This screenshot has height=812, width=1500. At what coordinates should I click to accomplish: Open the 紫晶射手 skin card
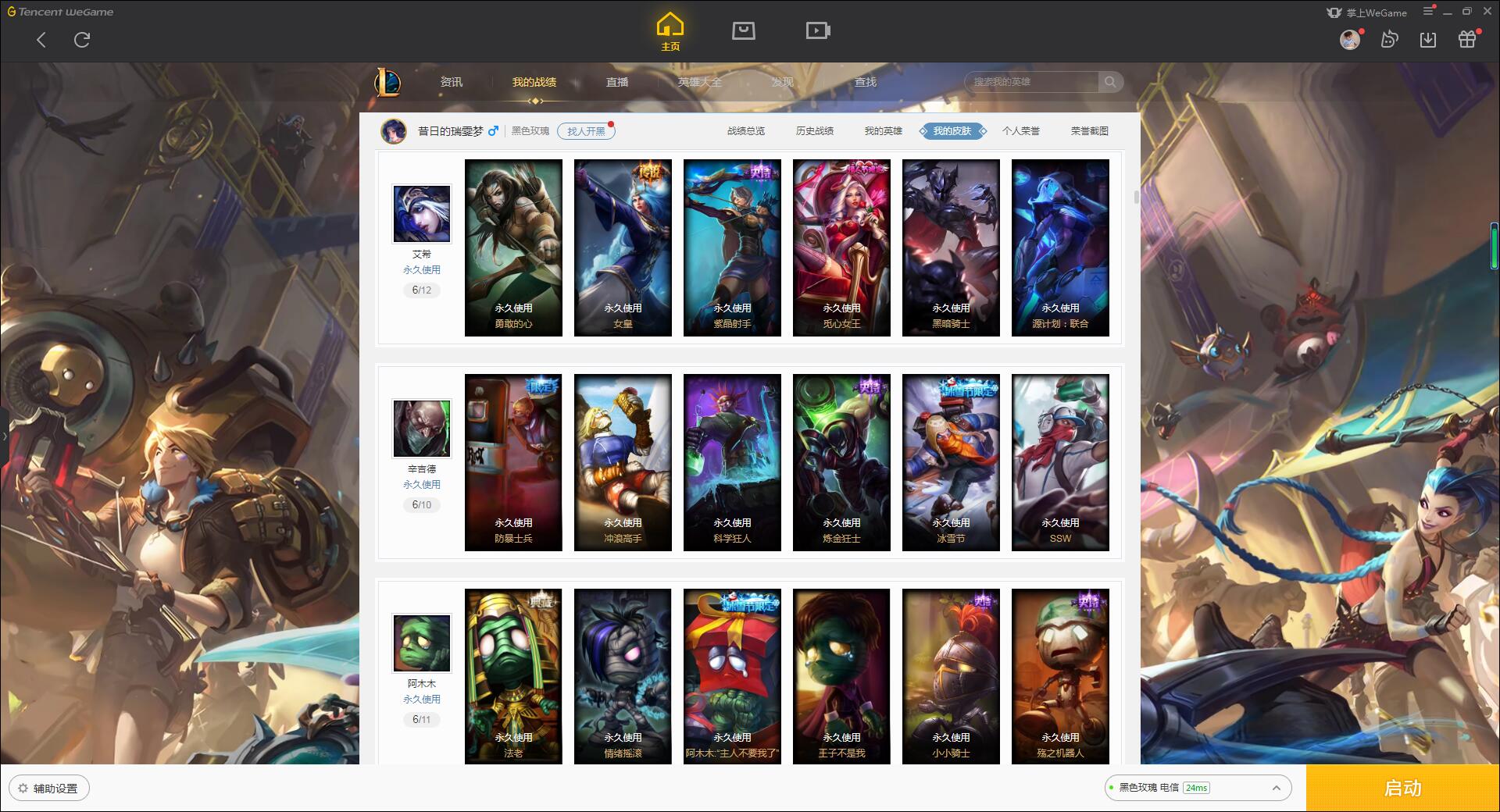732,248
